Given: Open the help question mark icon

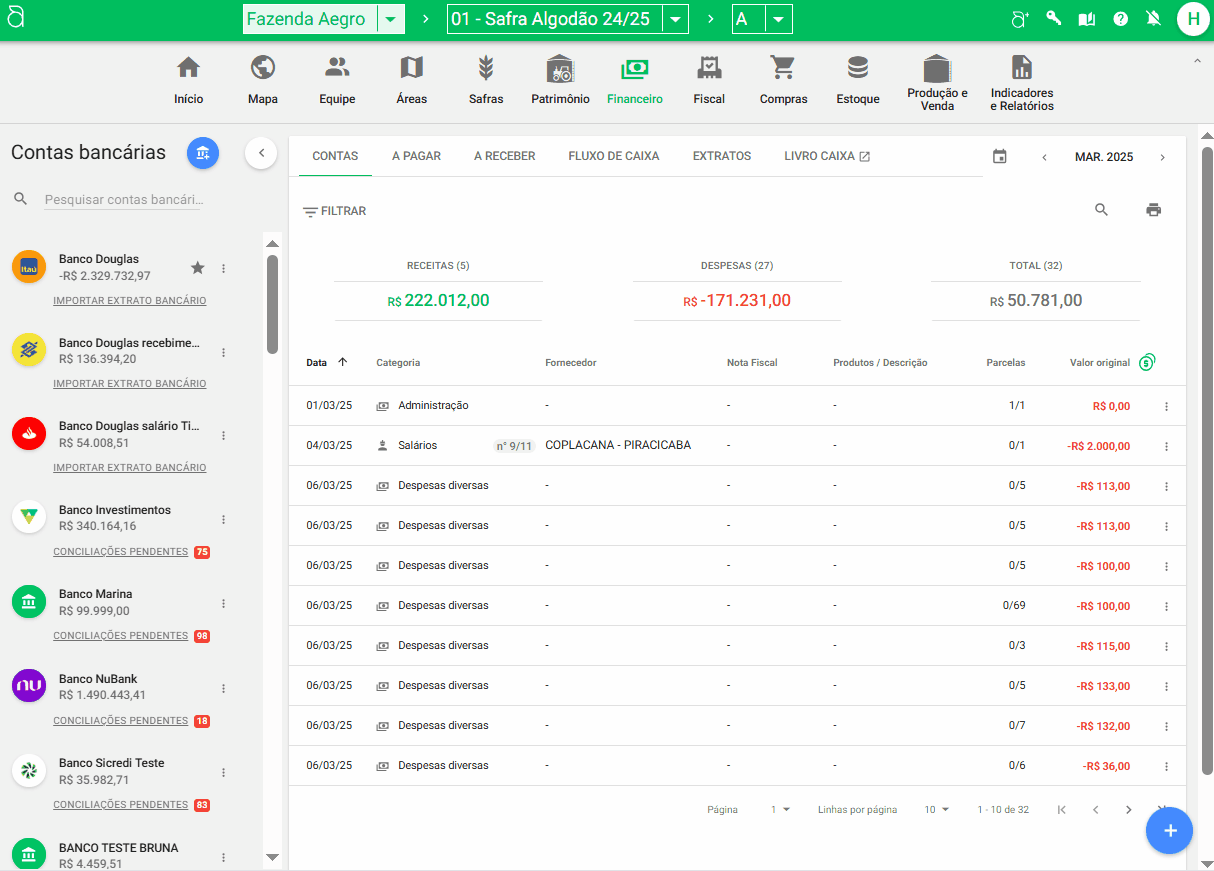Looking at the screenshot, I should (x=1120, y=19).
